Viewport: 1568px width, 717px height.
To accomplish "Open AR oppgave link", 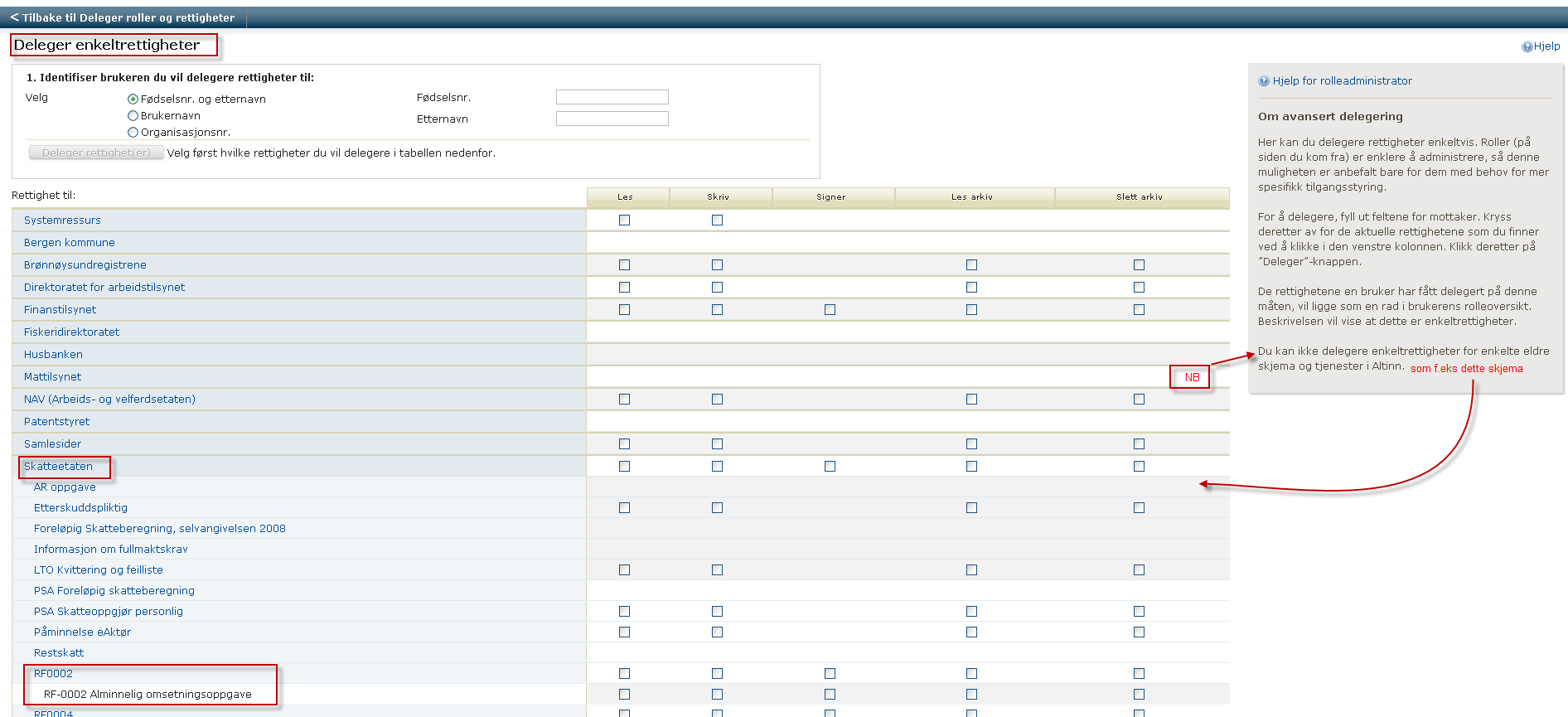I will pos(65,487).
